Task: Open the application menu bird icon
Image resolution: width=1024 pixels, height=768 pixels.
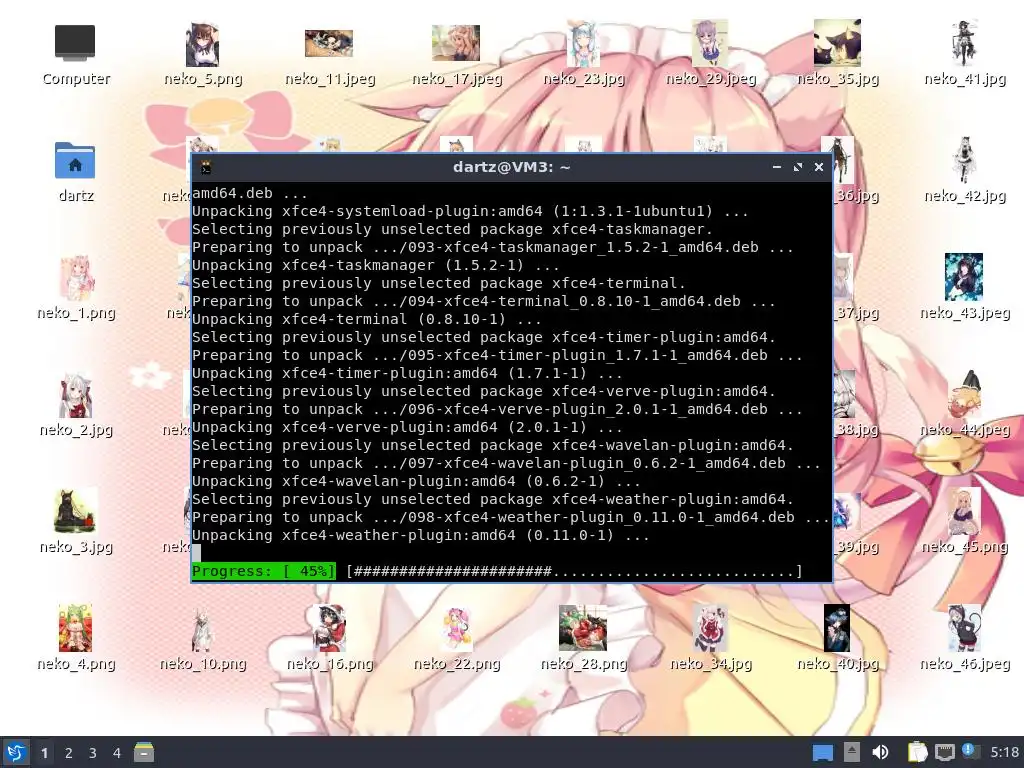Action: point(16,752)
